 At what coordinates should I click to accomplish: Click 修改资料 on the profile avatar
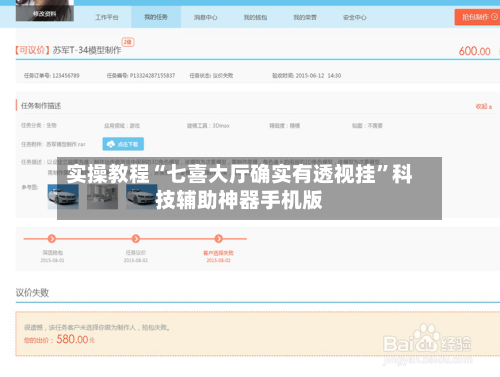pos(45,14)
